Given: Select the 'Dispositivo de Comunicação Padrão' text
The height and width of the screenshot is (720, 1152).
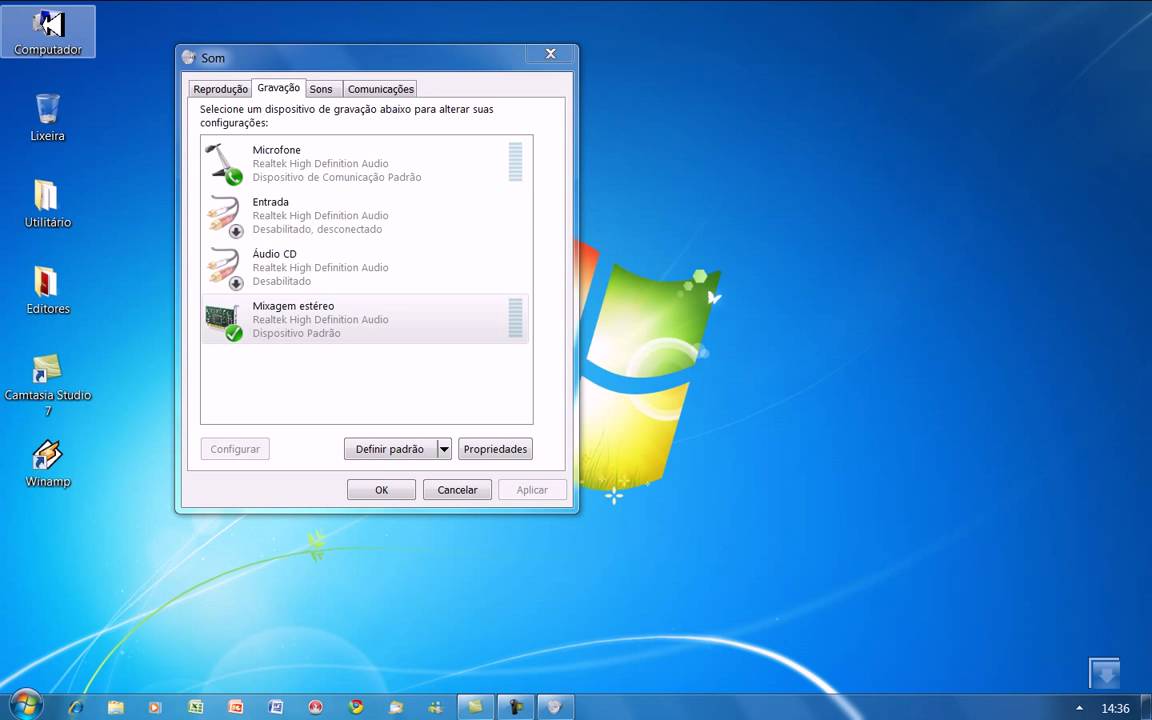Looking at the screenshot, I should 337,177.
